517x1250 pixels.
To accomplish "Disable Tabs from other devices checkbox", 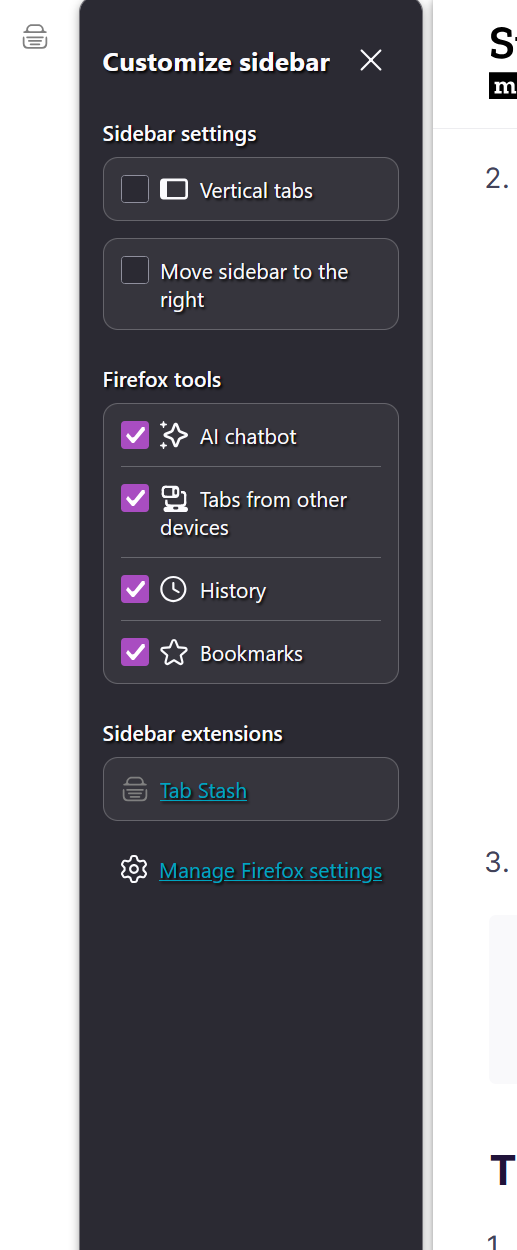I will 135,498.
